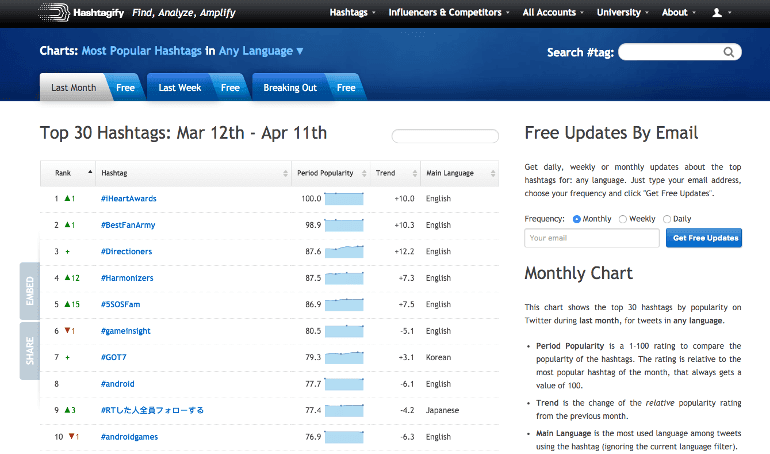
Task: Switch to the Last Month tab
Action: click(x=74, y=88)
